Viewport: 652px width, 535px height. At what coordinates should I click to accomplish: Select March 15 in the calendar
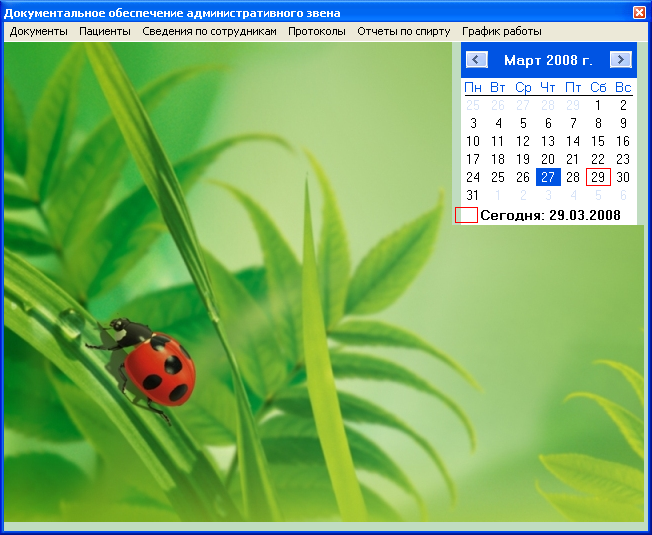[x=598, y=141]
